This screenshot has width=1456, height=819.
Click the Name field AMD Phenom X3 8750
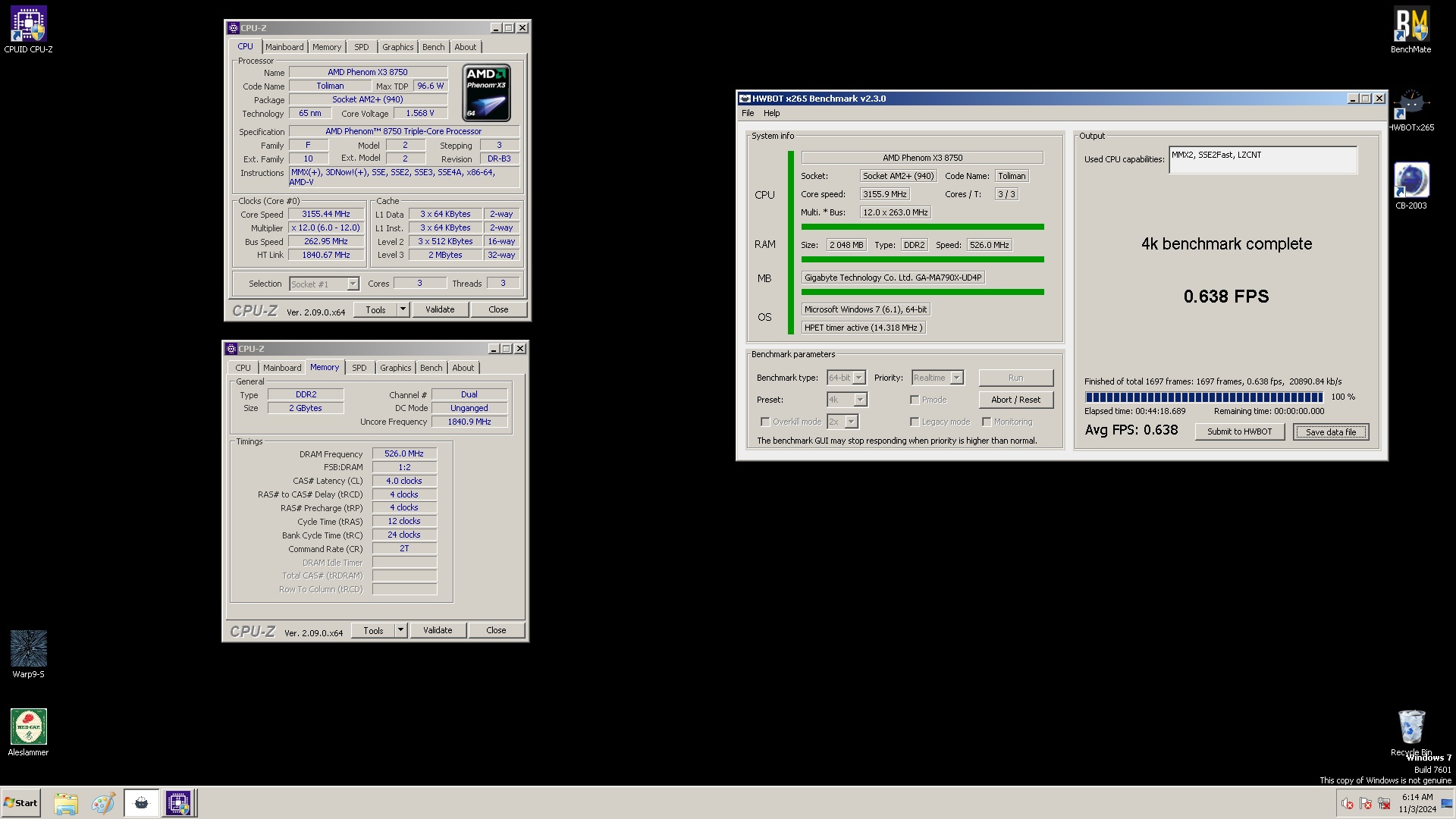coord(368,73)
